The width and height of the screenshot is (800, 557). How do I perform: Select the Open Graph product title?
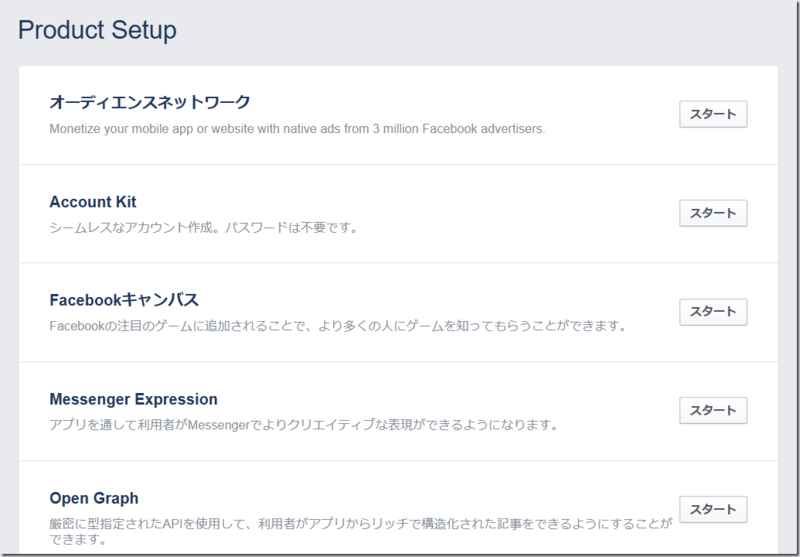tap(94, 498)
